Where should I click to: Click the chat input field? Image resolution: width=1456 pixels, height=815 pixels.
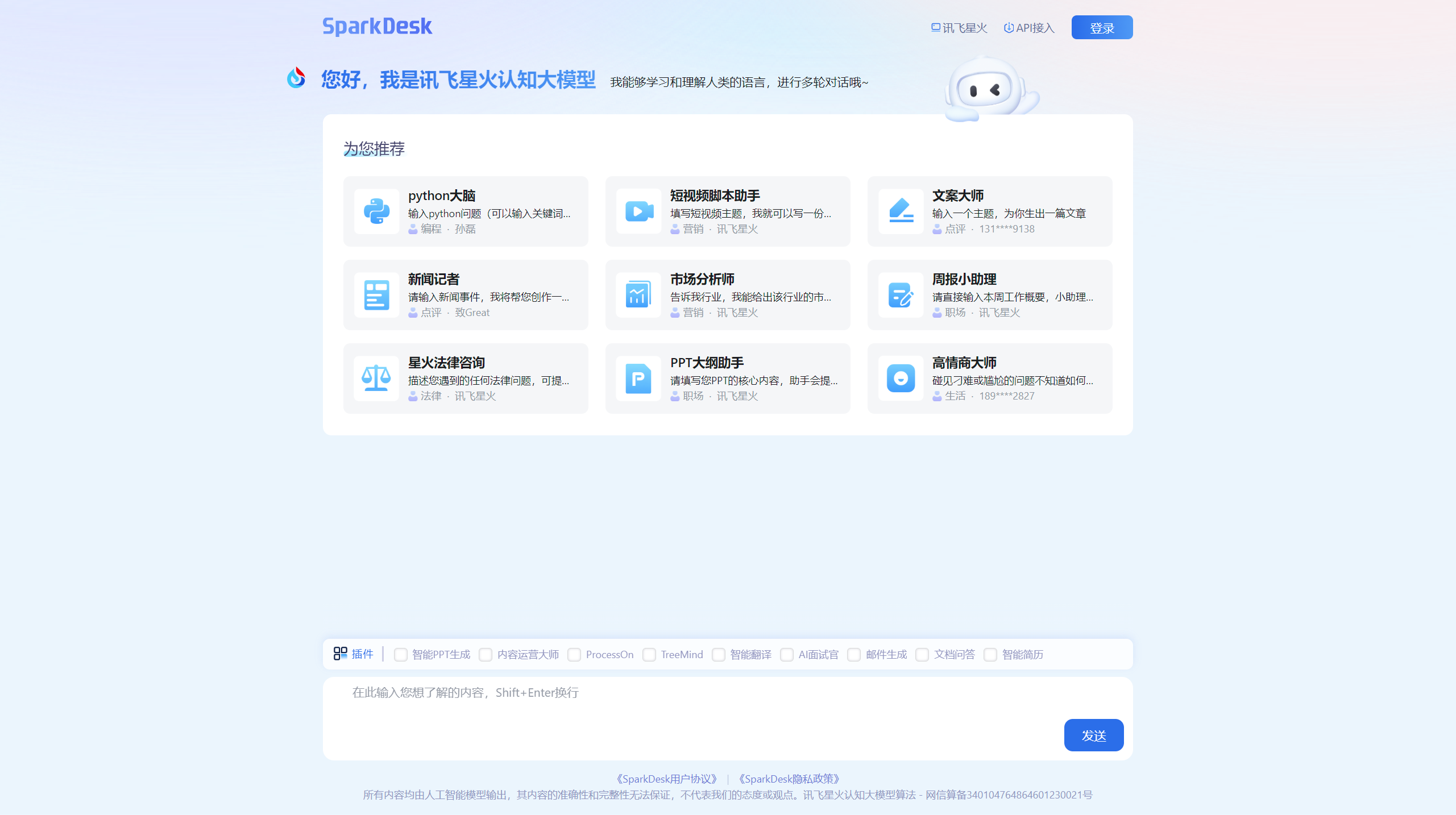[x=682, y=693]
